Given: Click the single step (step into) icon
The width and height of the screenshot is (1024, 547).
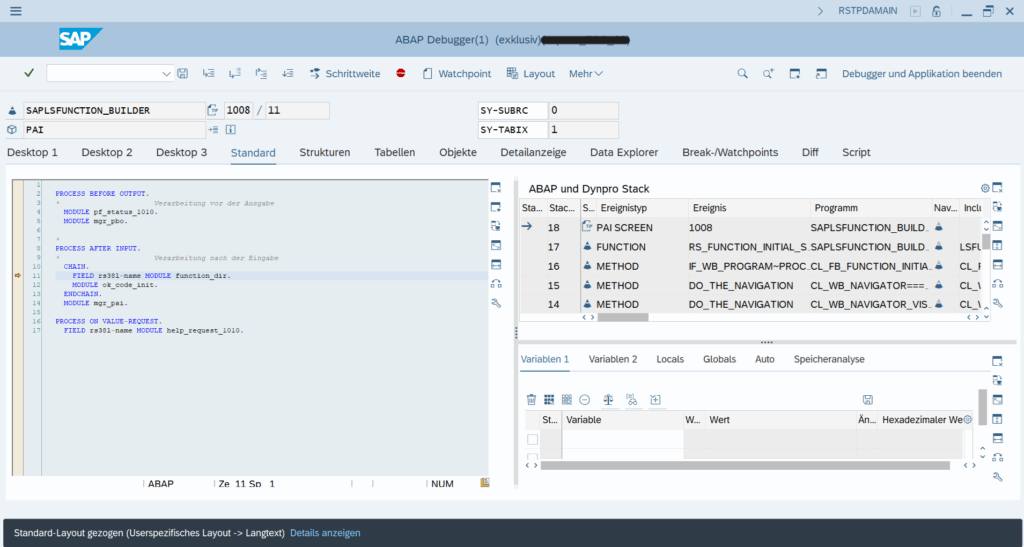Looking at the screenshot, I should click(208, 74).
